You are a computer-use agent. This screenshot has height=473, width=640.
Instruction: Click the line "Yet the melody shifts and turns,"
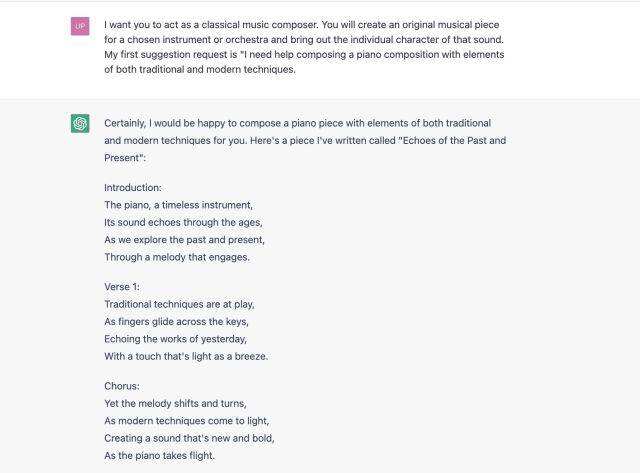(175, 403)
